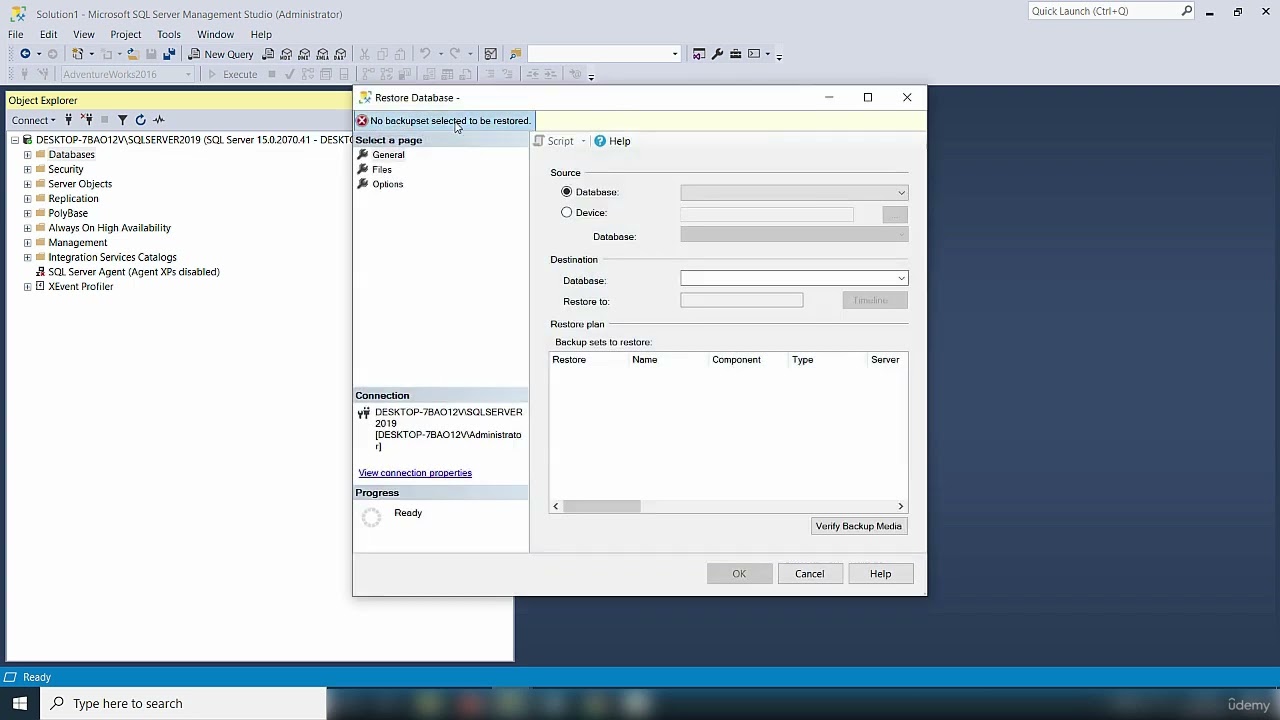Open the toolbar find combo box dropdown

(x=675, y=54)
